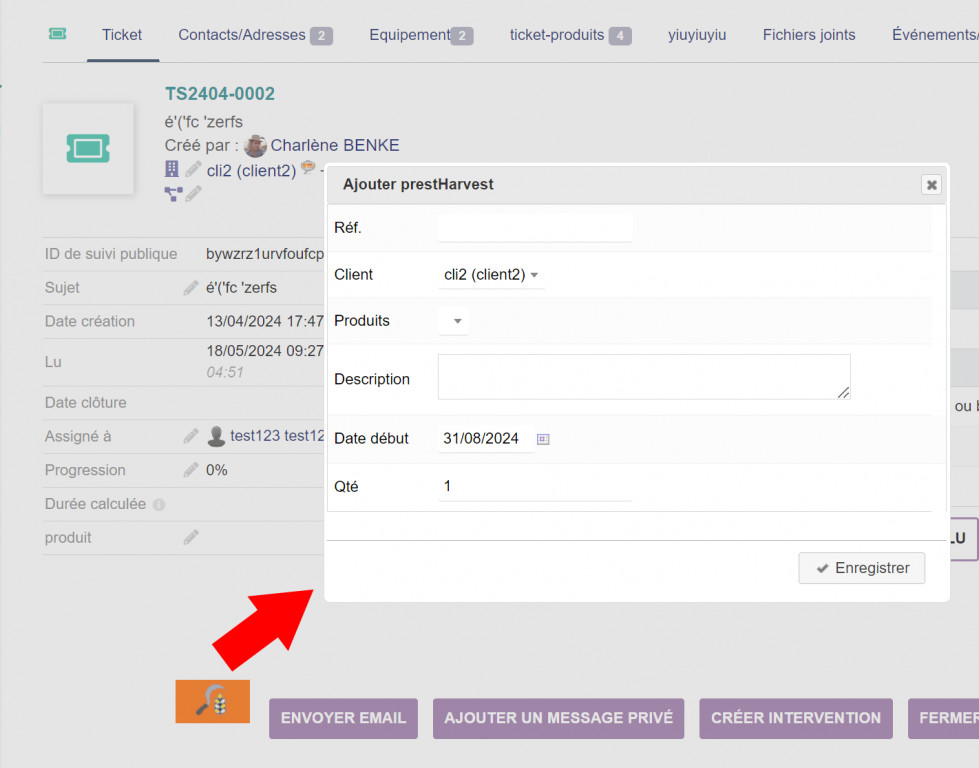Click the FERMER button
This screenshot has width=979, height=768.
coord(943,718)
